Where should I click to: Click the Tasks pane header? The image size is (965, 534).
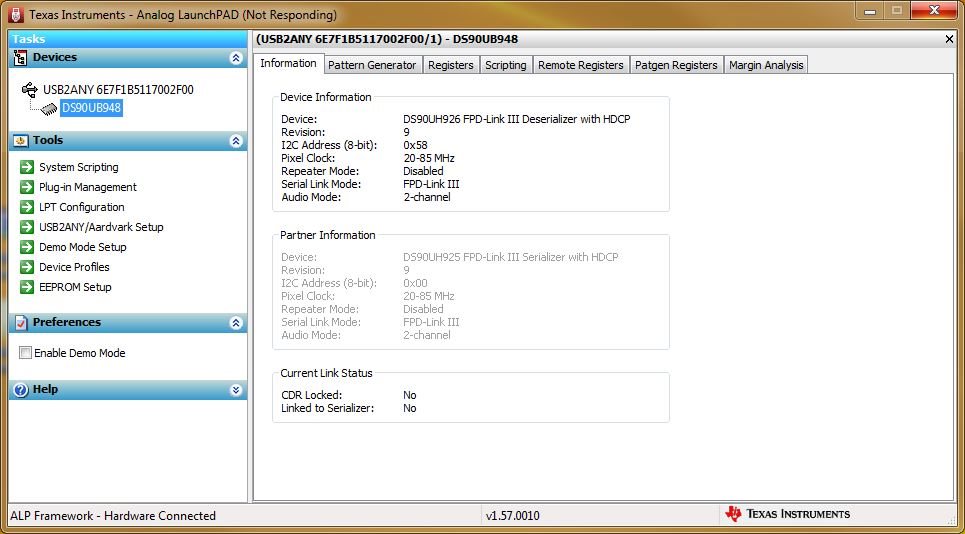(128, 39)
